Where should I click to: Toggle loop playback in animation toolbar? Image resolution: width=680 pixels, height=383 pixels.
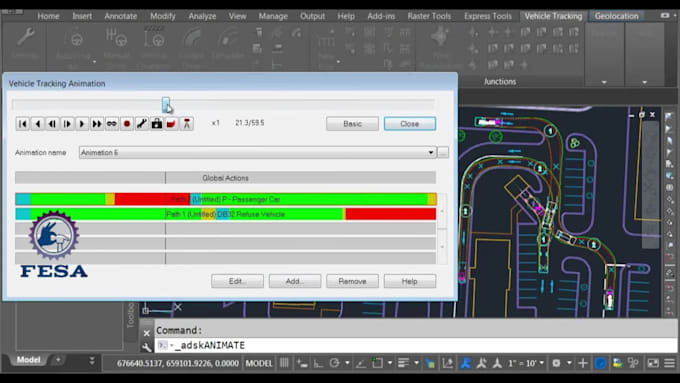[x=111, y=124]
